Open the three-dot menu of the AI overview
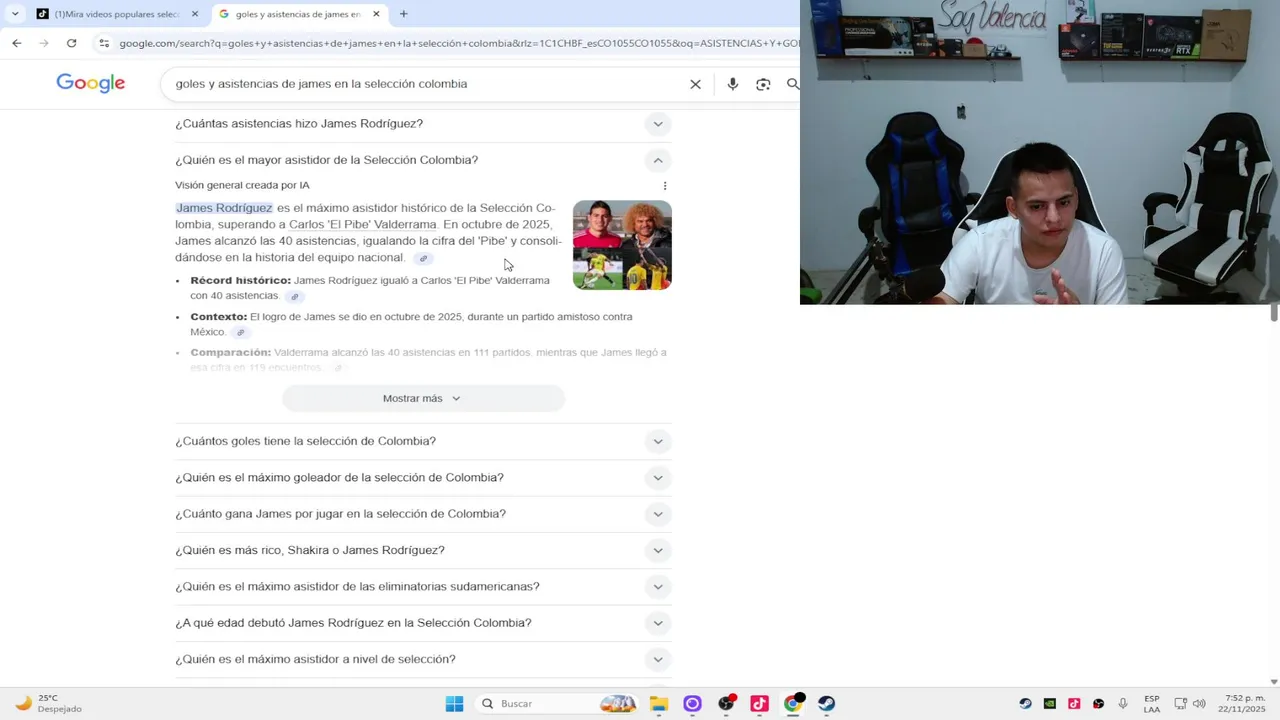The width and height of the screenshot is (1280, 720). point(665,186)
